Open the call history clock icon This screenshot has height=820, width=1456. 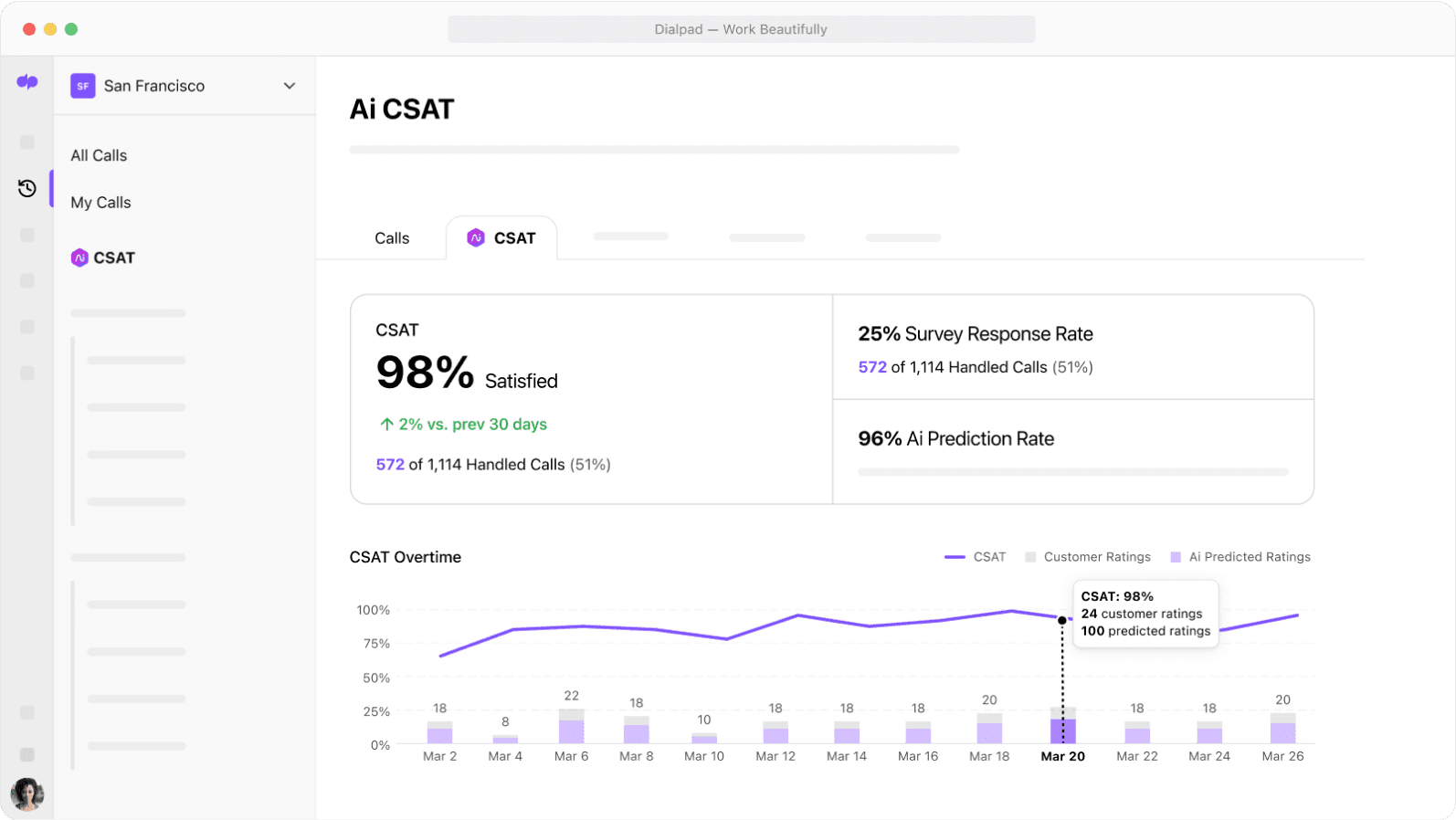pos(27,188)
